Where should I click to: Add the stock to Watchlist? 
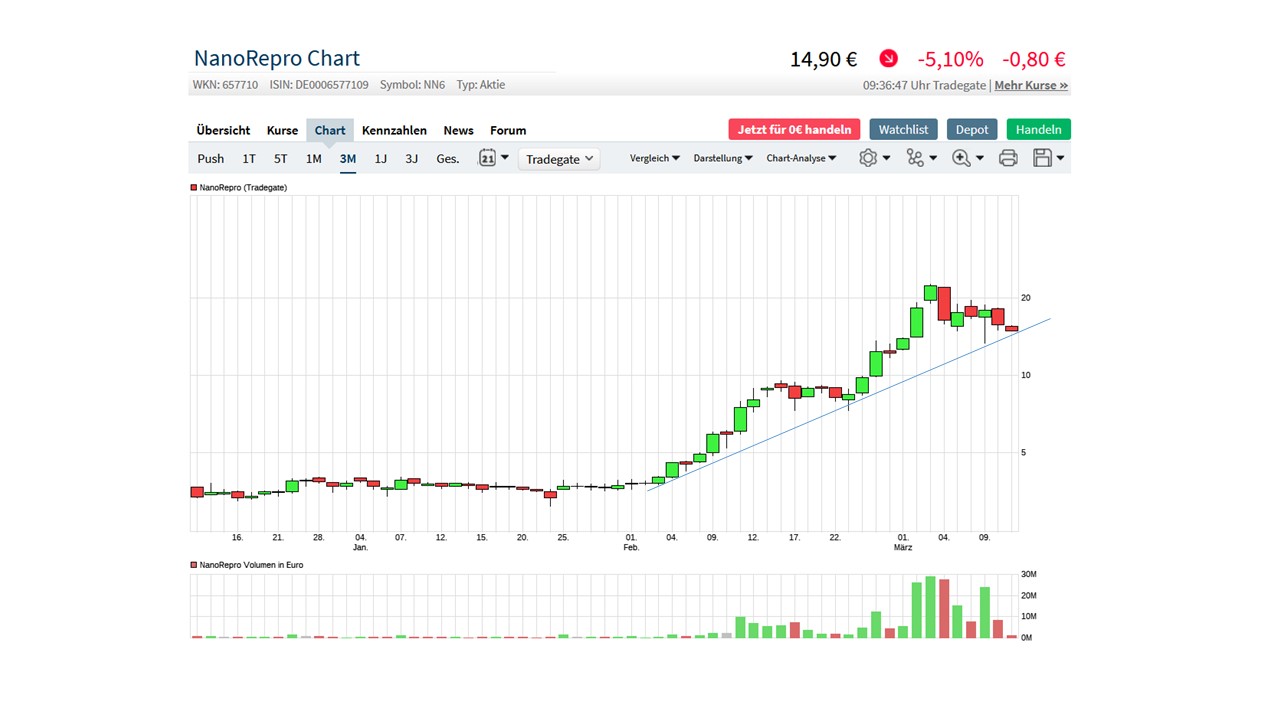[x=903, y=129]
